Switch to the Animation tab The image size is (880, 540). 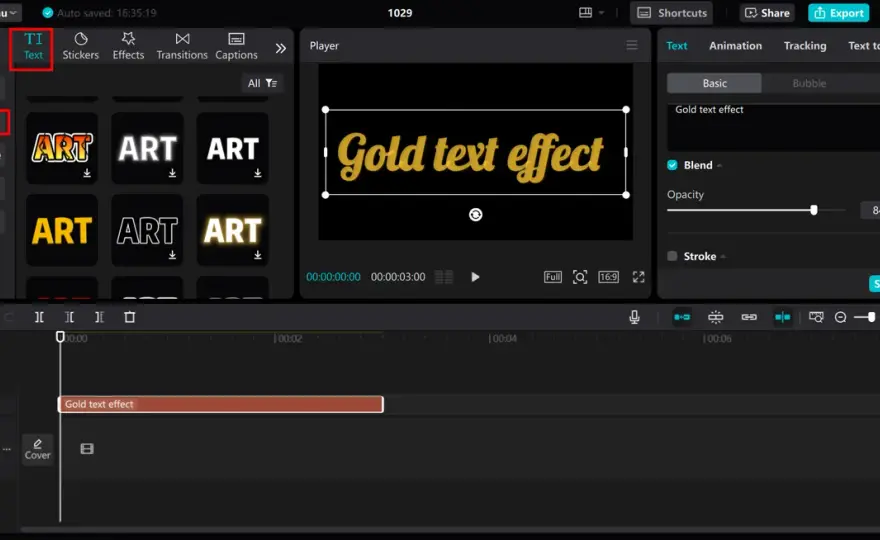coord(735,46)
